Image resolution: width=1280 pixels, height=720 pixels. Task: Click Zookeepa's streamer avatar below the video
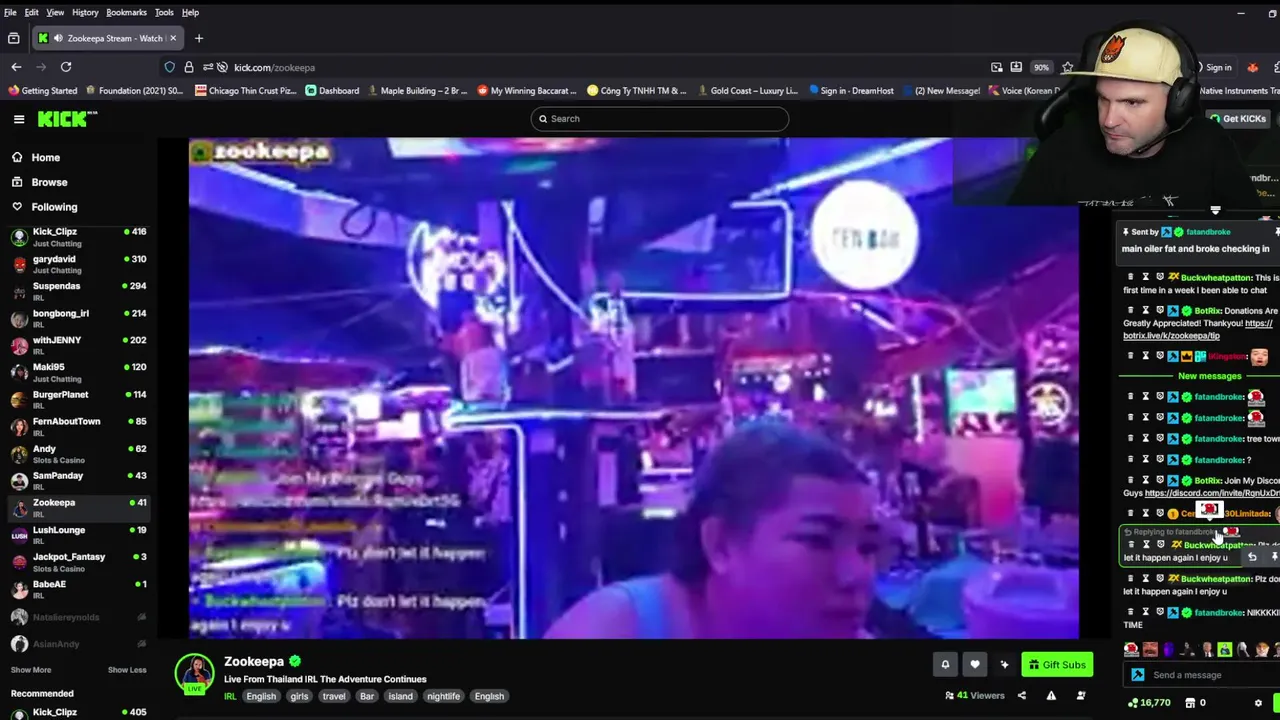point(195,673)
